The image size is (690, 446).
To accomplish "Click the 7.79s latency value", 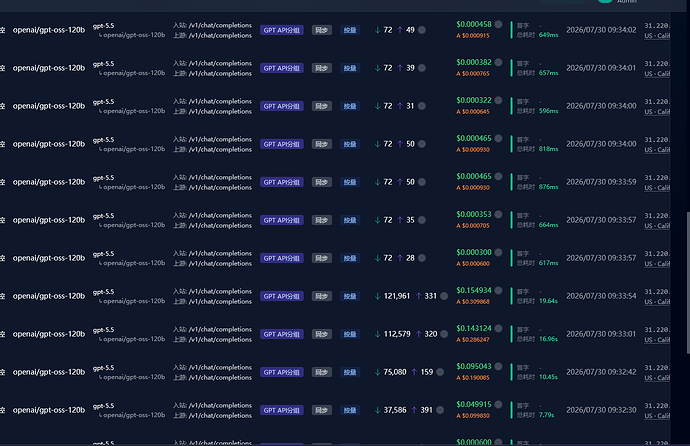I will (547, 415).
